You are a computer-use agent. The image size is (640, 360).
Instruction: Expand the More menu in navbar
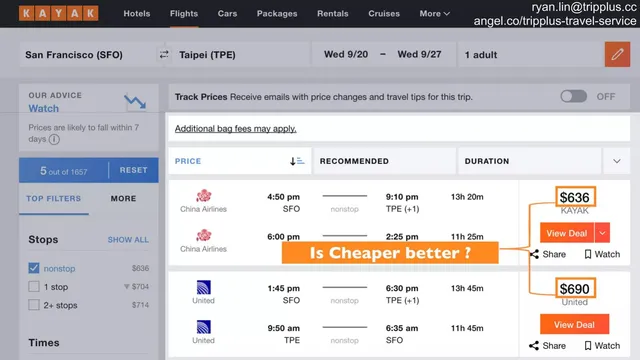click(x=435, y=13)
